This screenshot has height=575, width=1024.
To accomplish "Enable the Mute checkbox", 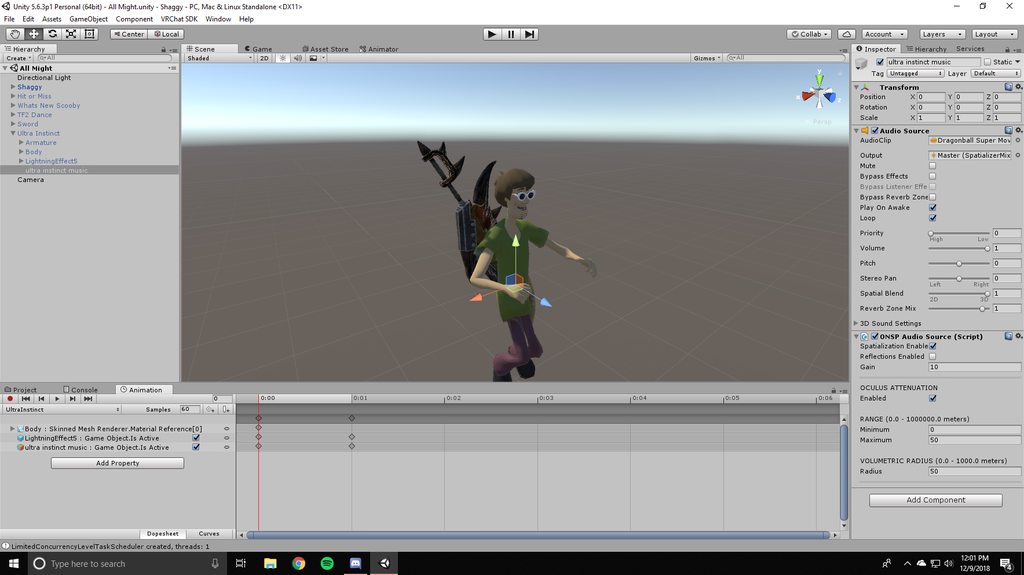I will pos(933,165).
